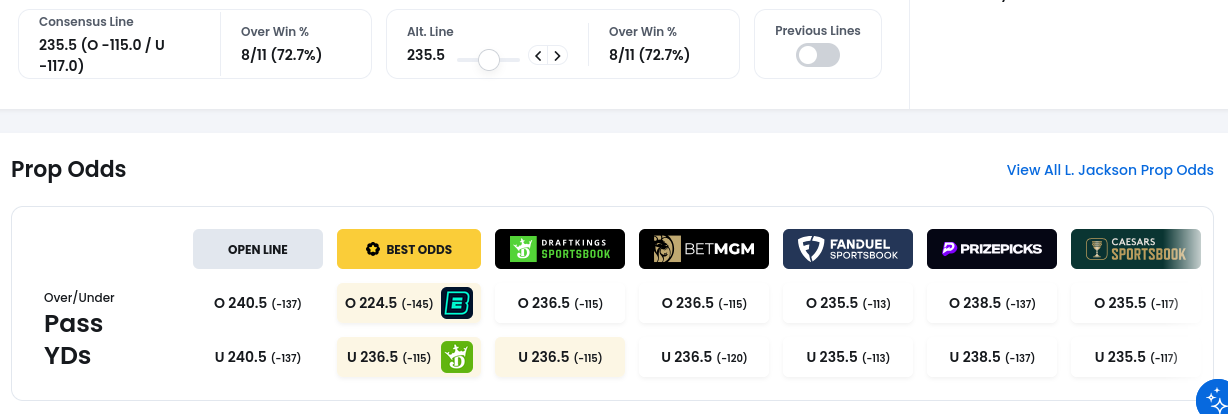Open the BetMGM sportsbook logo
This screenshot has width=1228, height=414.
click(x=704, y=249)
